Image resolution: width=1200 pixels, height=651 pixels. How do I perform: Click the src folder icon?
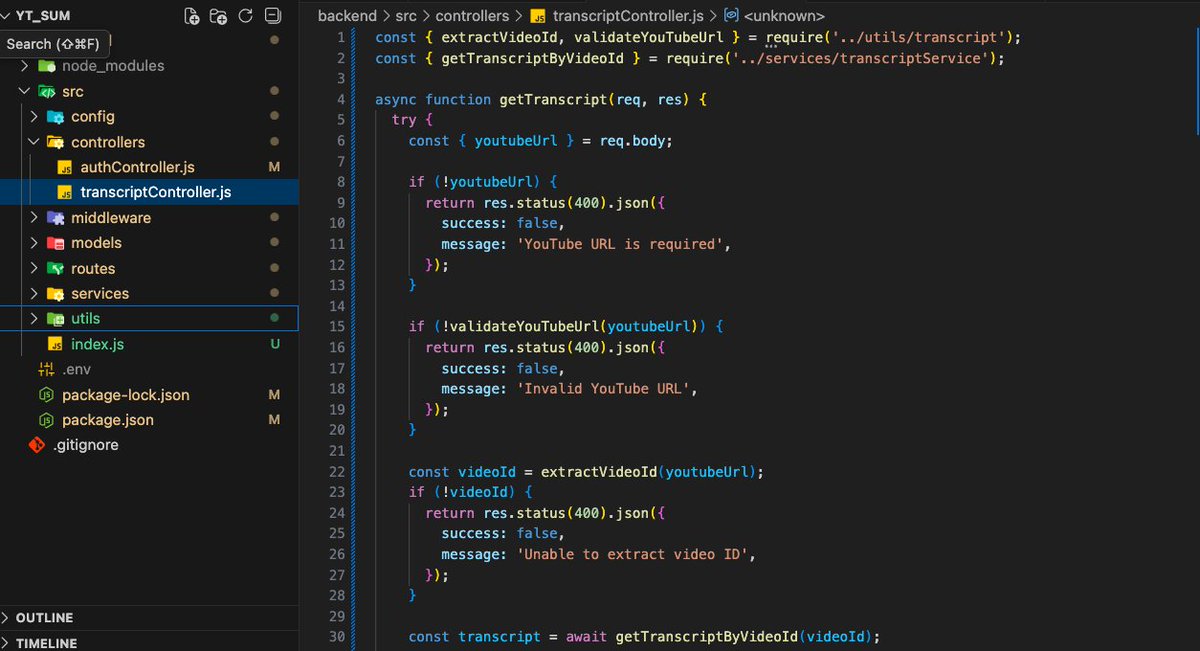click(46, 91)
